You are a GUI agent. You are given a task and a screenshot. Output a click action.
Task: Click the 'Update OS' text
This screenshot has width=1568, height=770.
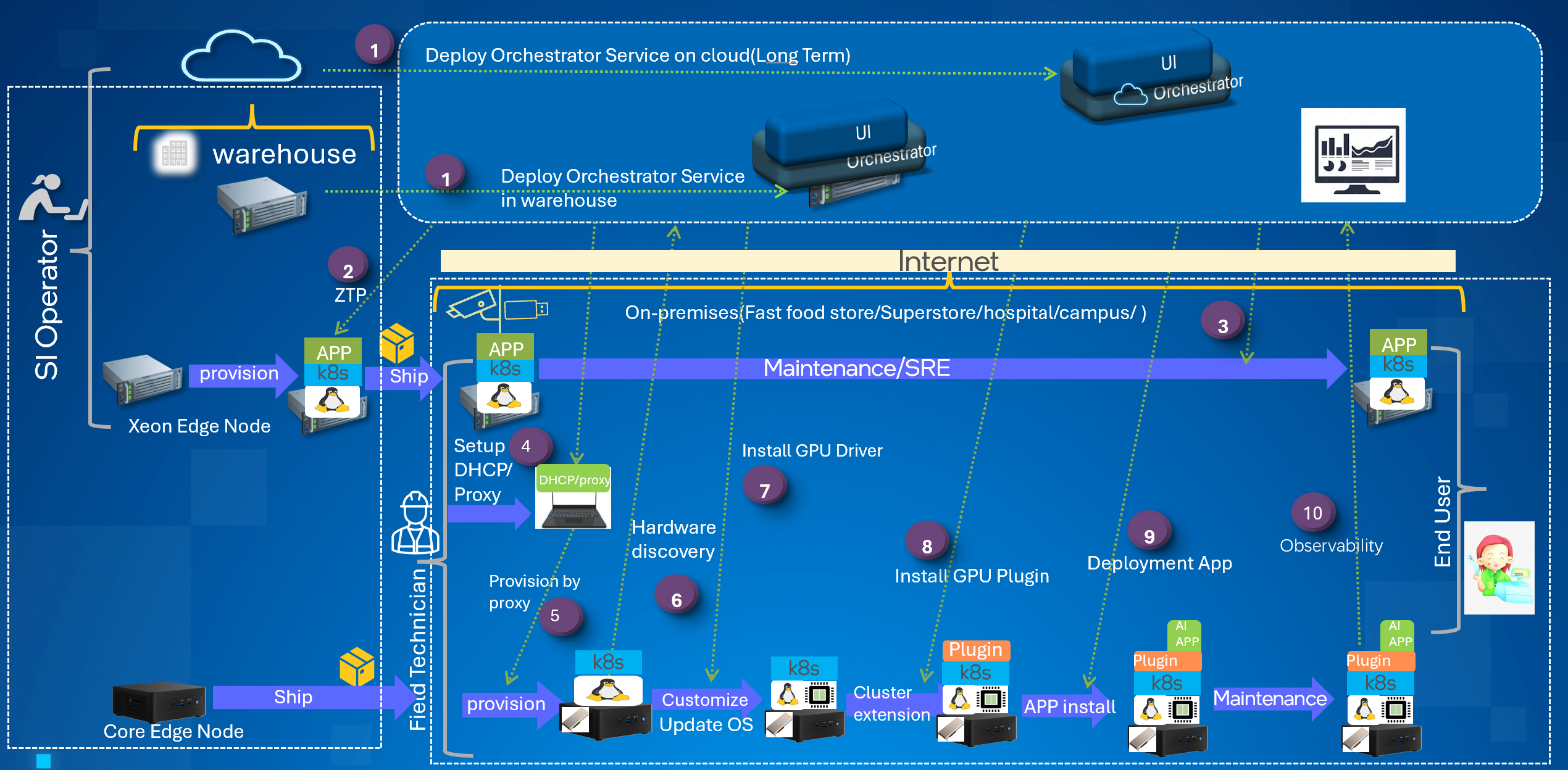706,724
